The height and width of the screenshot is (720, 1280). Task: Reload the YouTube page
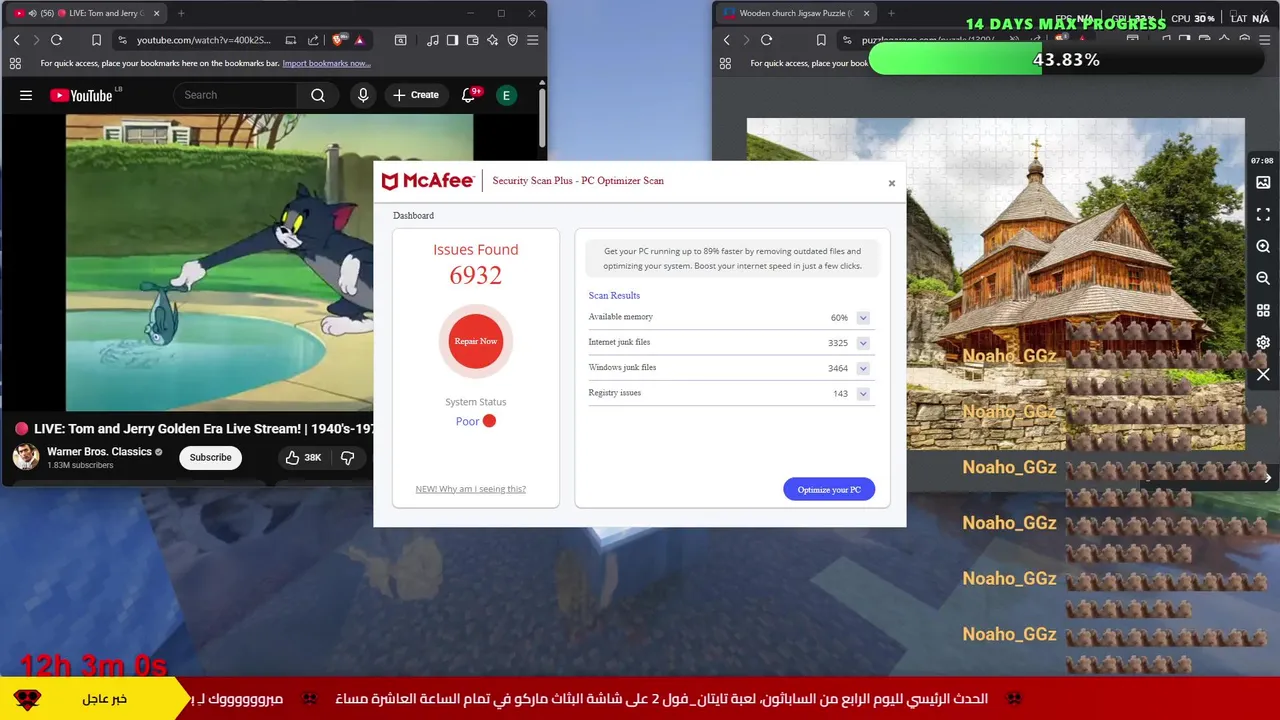click(x=56, y=40)
